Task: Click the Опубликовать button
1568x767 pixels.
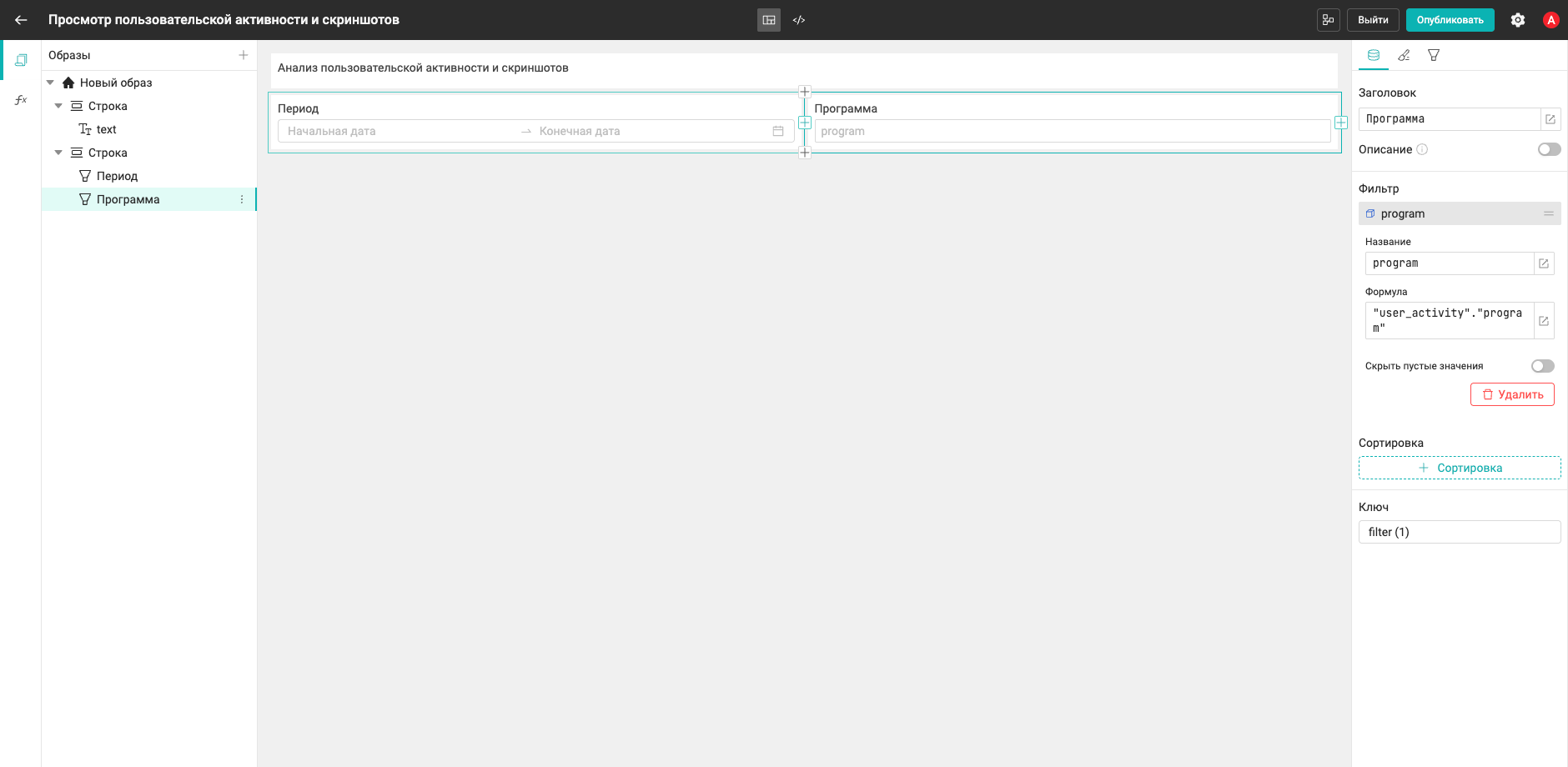Action: (1450, 20)
